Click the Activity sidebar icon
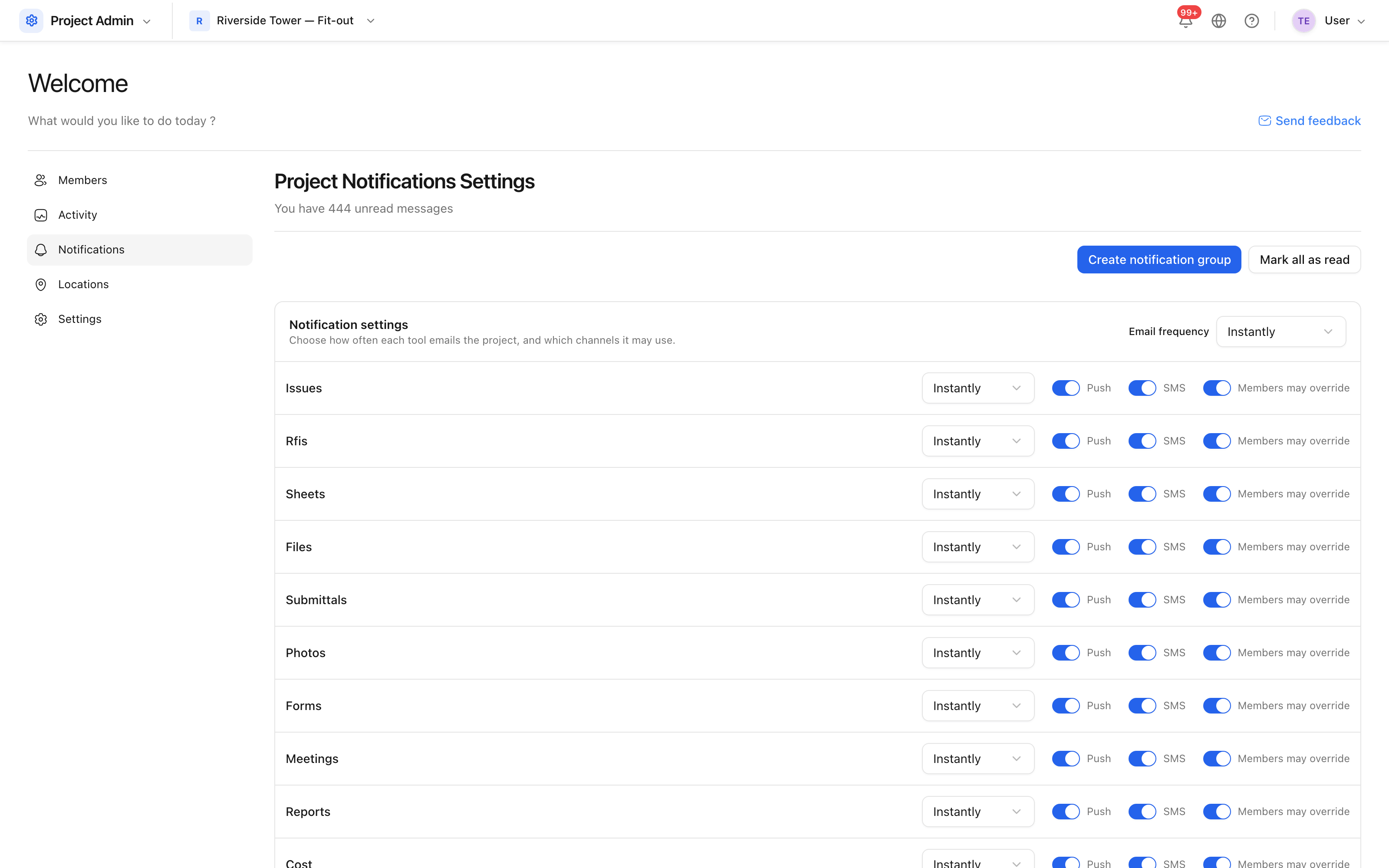Viewport: 1389px width, 868px height. pyautogui.click(x=41, y=215)
